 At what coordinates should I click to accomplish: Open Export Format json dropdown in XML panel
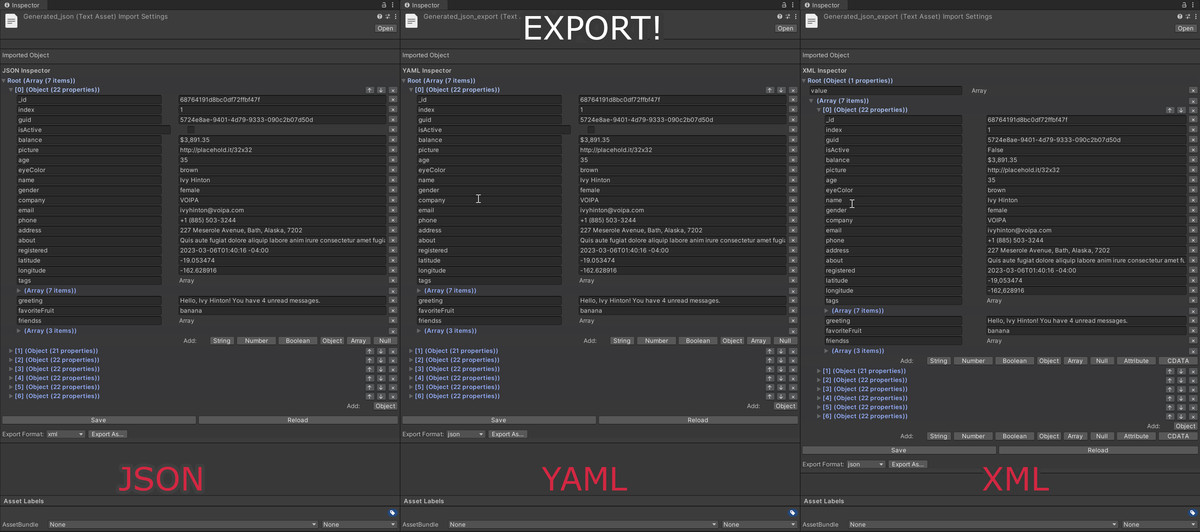click(866, 464)
